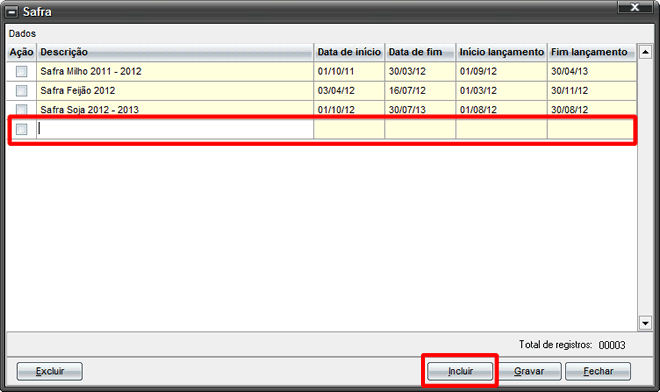Select the Safra Milho 2011 - 2012 description

click(x=91, y=72)
